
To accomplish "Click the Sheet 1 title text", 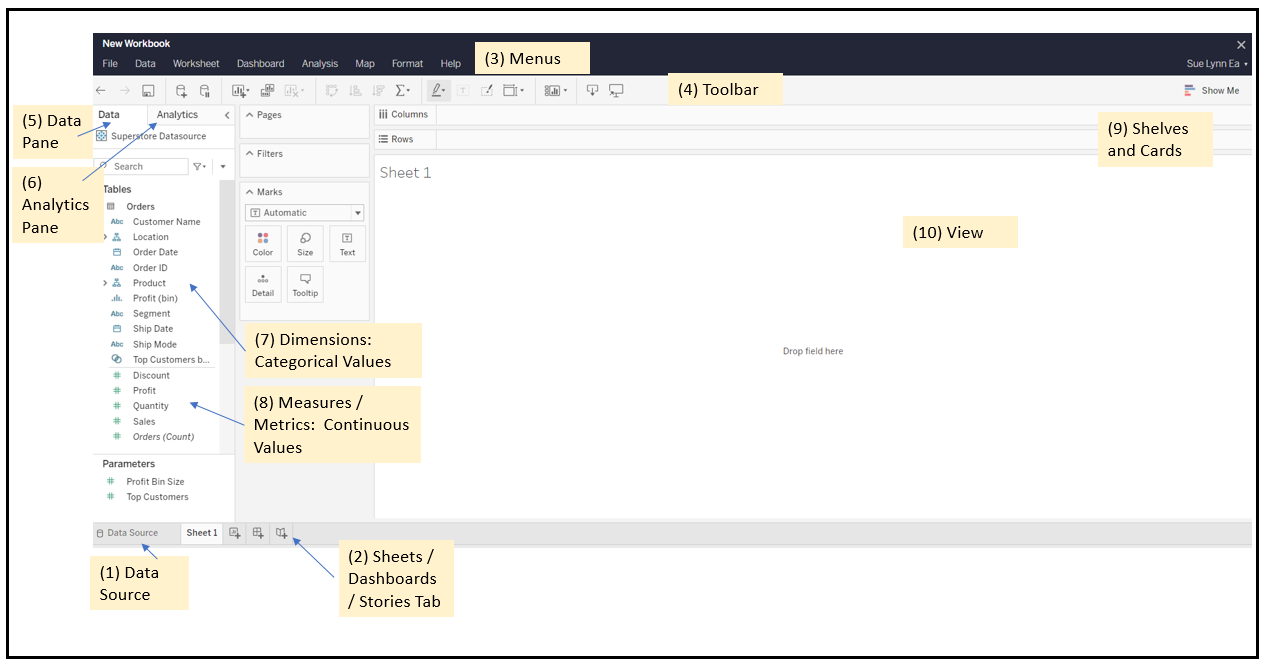I will pos(406,173).
